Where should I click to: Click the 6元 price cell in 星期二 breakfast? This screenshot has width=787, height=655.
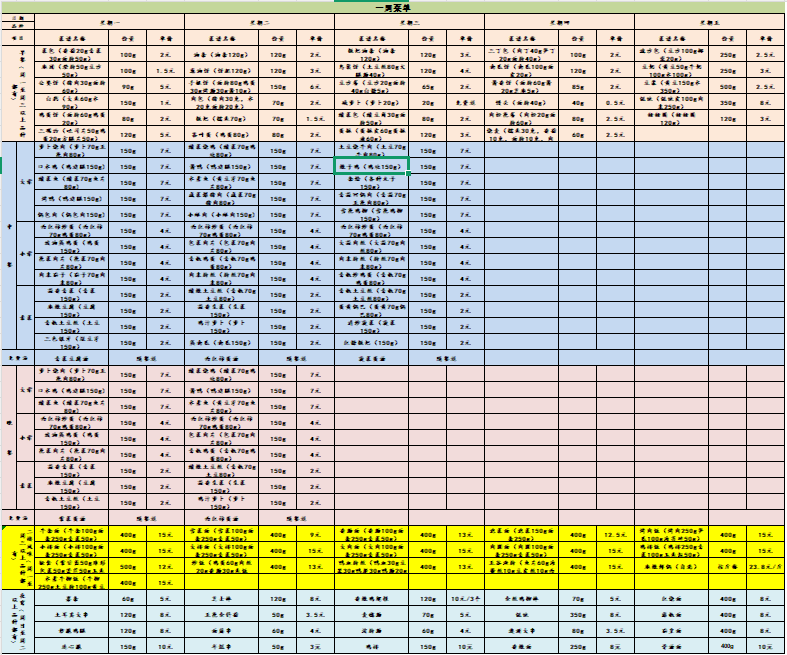316,87
